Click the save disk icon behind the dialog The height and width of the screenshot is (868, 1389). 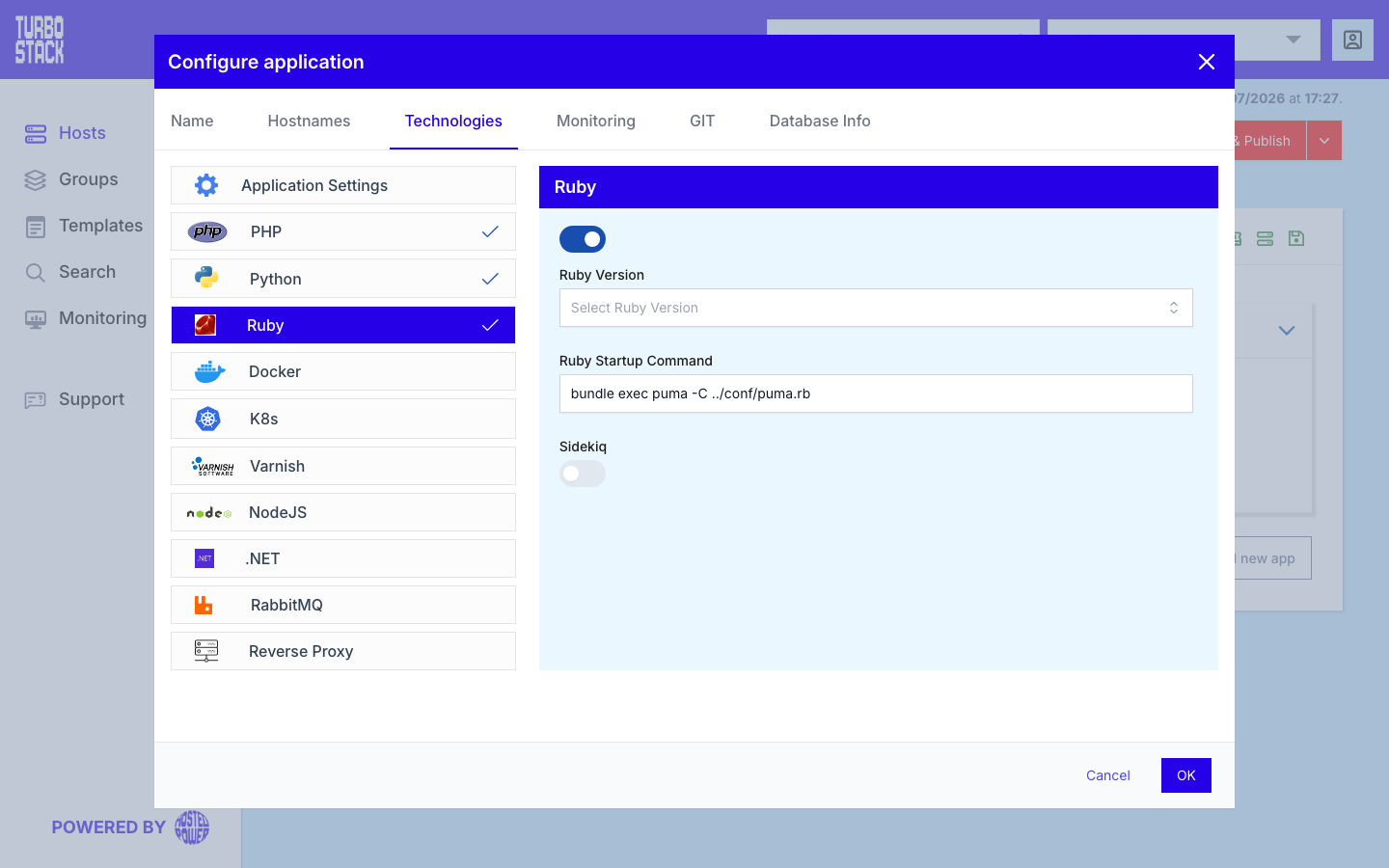click(1296, 238)
